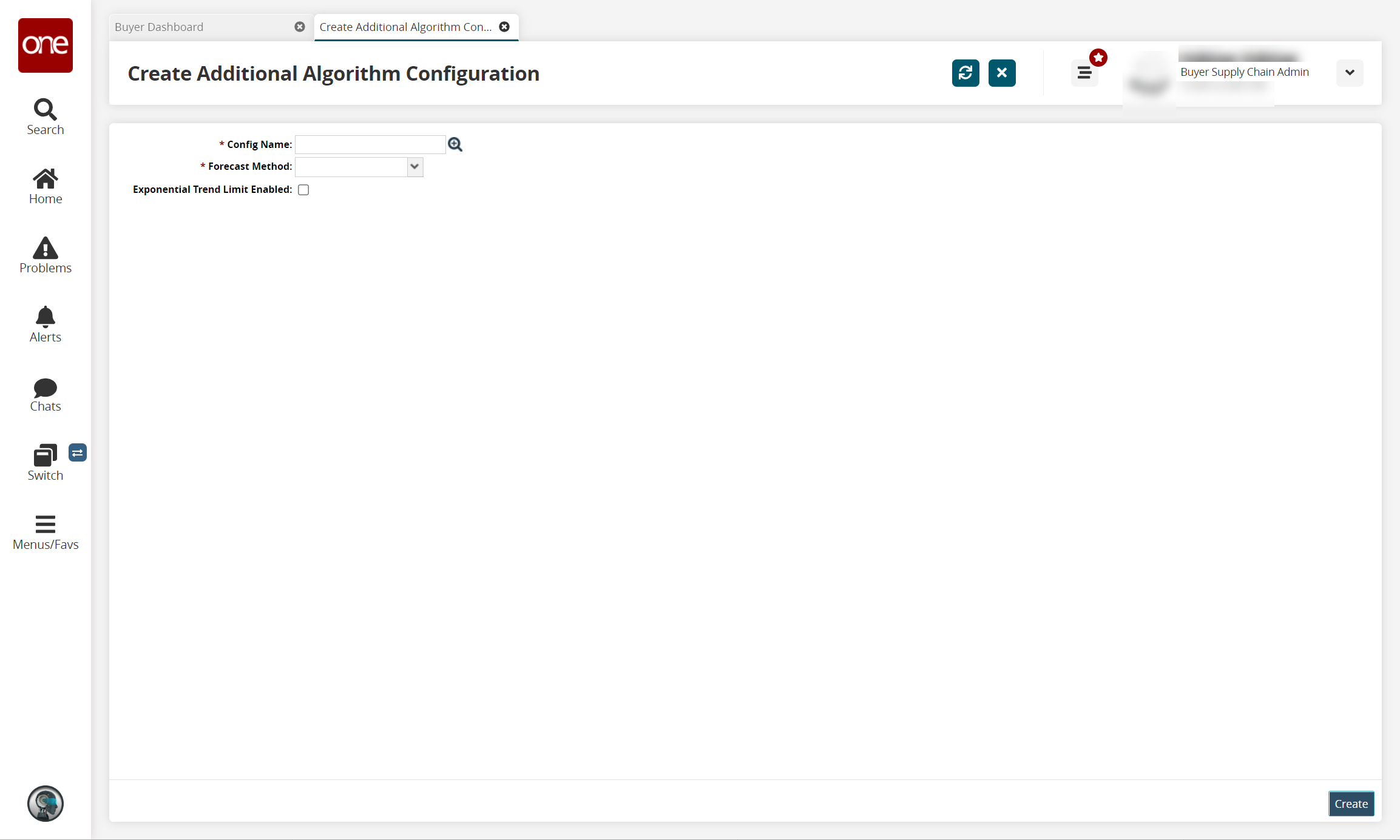Open the Problems panel
This screenshot has height=840, width=1400.
(45, 255)
